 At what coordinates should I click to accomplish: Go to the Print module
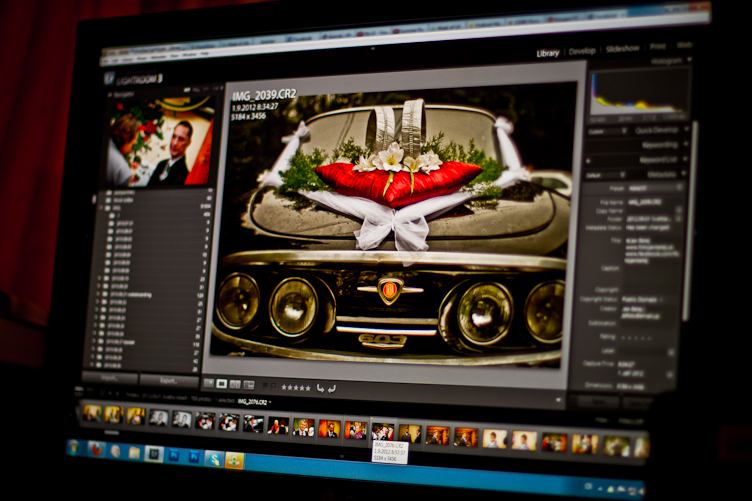[x=658, y=47]
